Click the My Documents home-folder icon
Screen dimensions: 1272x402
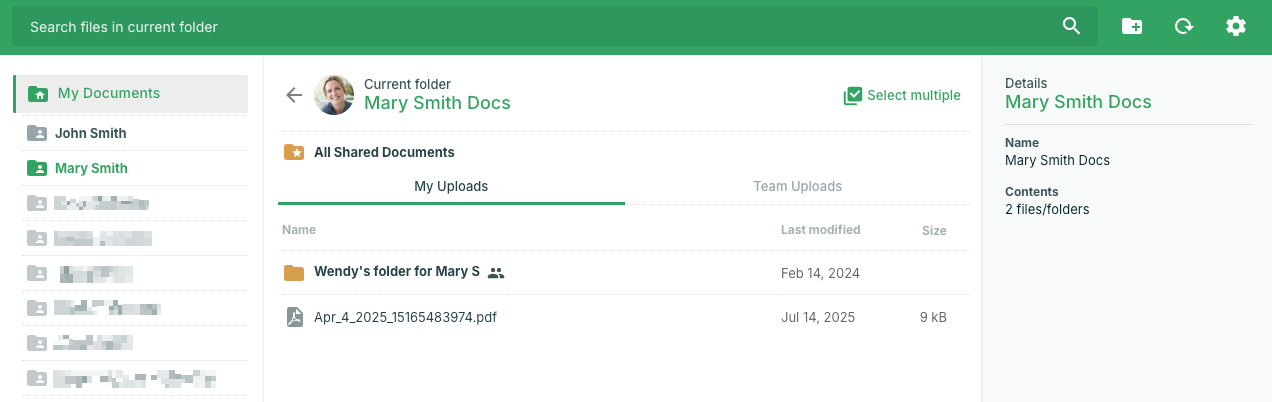point(38,94)
